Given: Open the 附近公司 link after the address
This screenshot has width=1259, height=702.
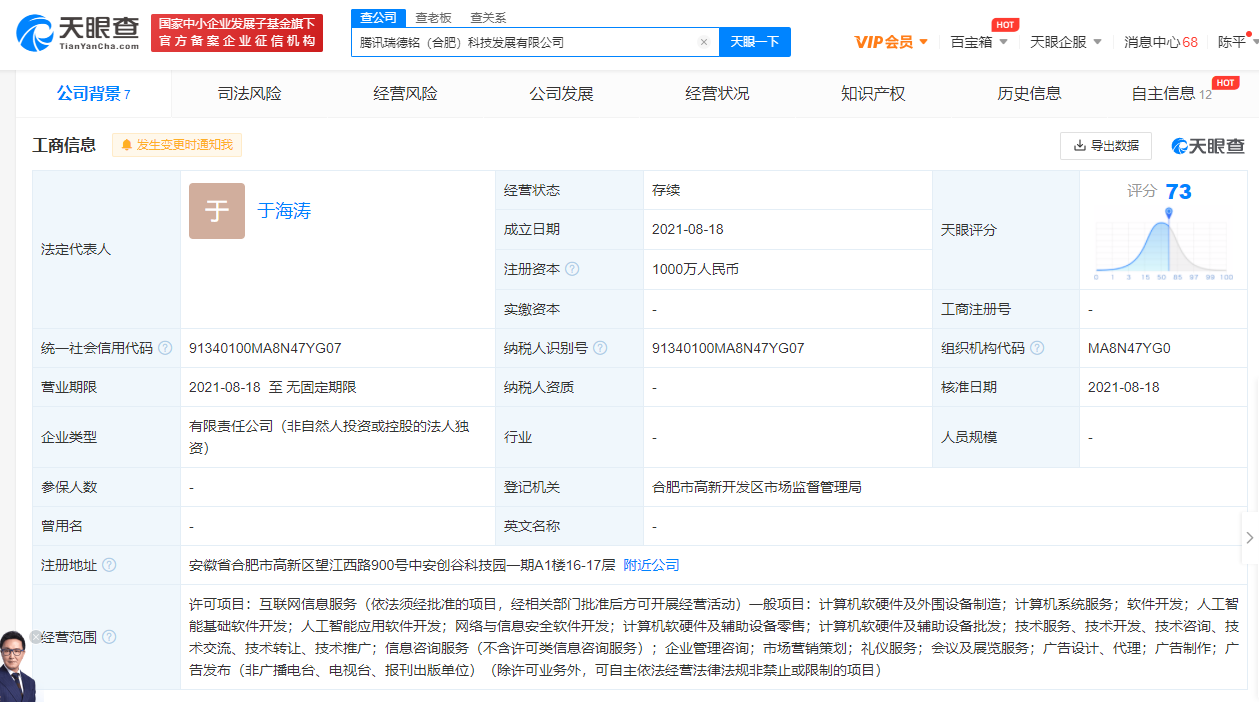Looking at the screenshot, I should [x=651, y=565].
